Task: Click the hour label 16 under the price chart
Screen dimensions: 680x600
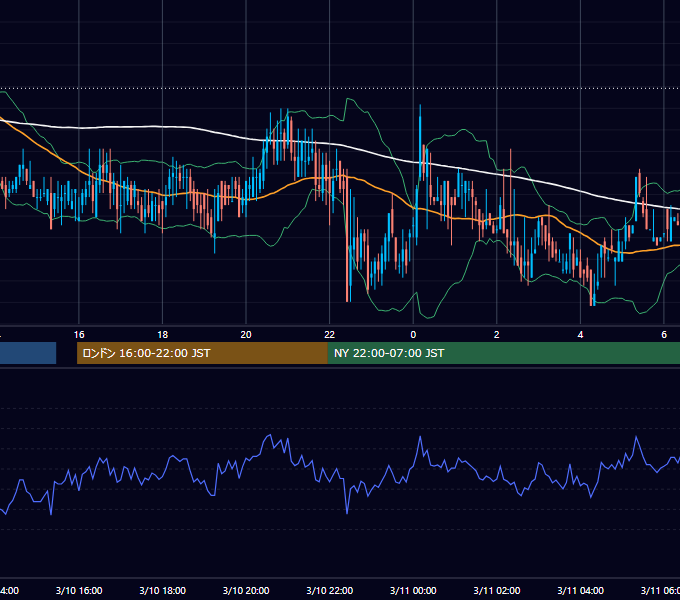Action: (79, 335)
